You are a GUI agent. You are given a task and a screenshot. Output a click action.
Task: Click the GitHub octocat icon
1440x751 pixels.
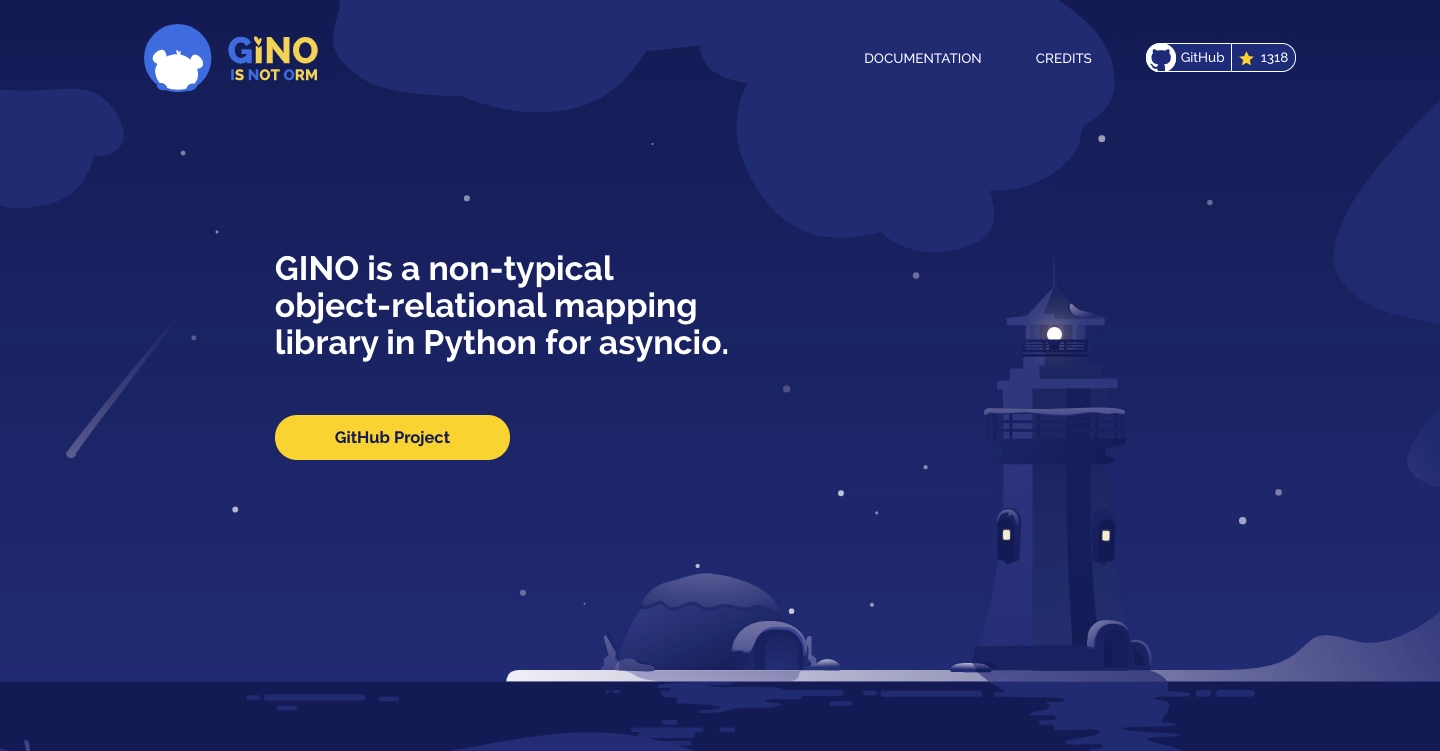pos(1161,58)
